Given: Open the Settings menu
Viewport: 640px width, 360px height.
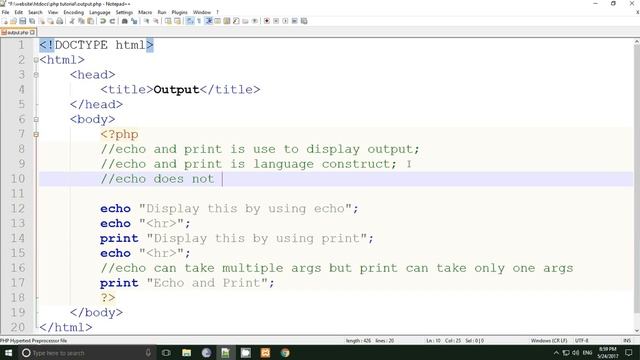Looking at the screenshot, I should [x=124, y=12].
